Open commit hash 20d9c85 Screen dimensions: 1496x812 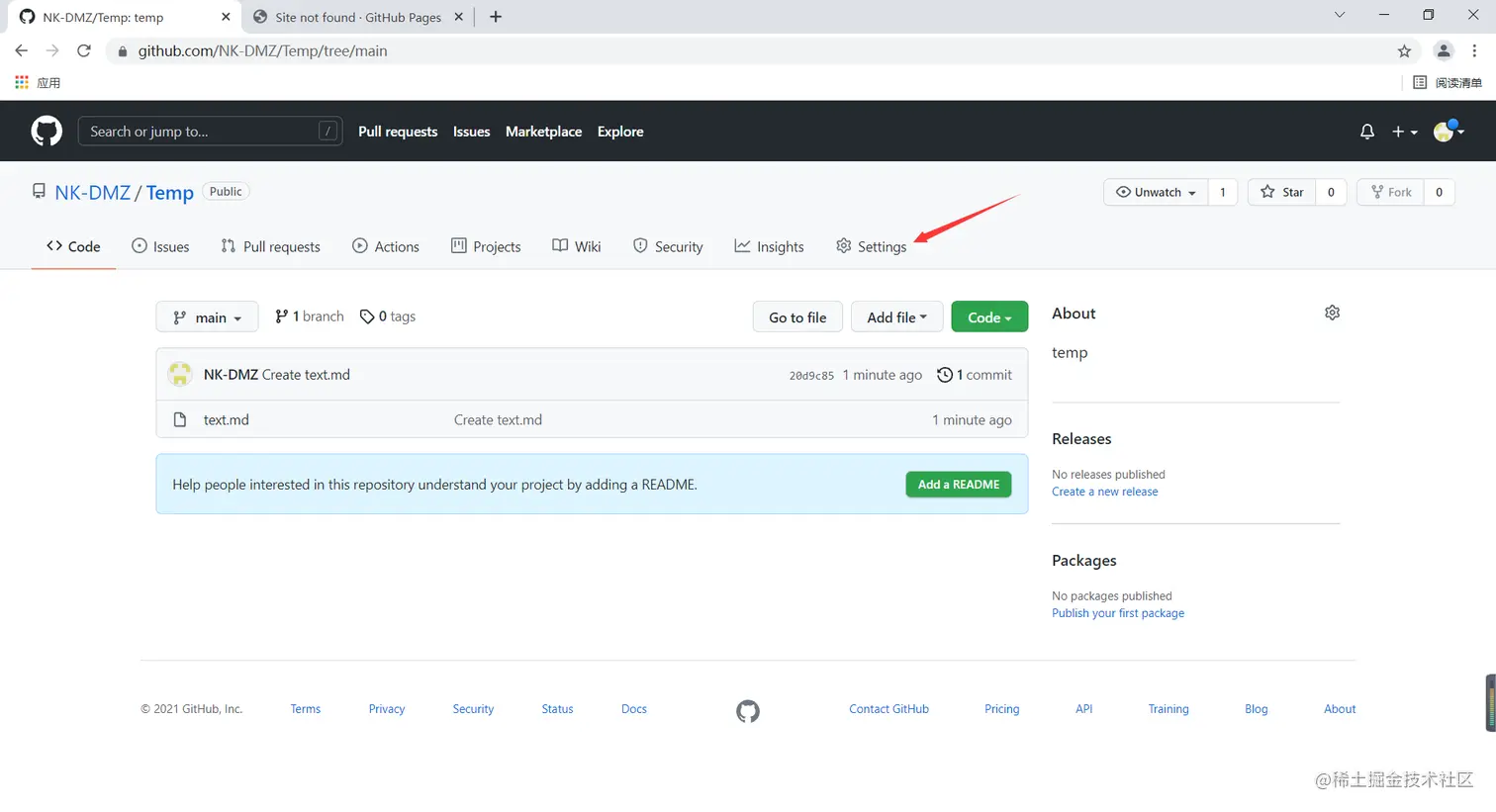pos(811,376)
